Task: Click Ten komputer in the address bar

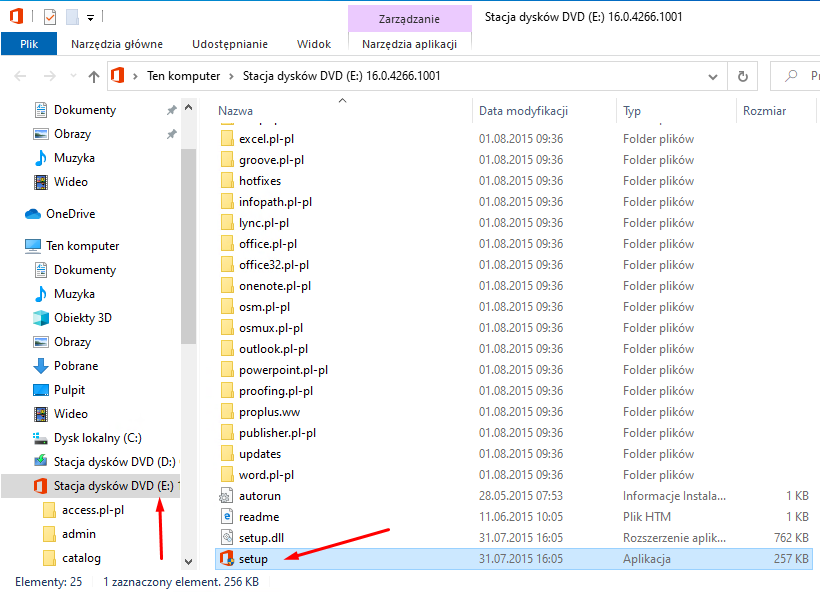Action: coord(183,76)
